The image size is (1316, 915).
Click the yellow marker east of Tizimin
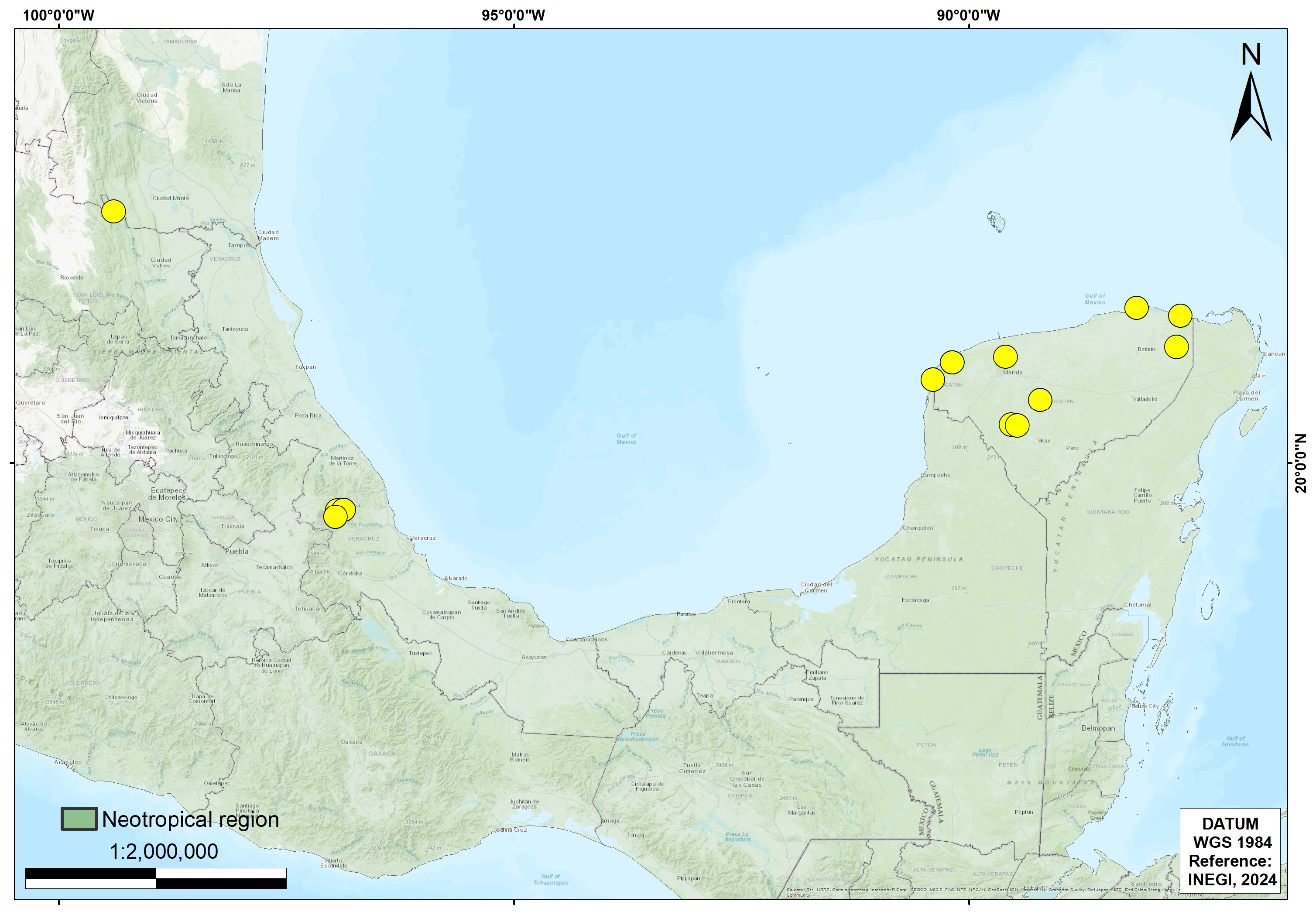click(1176, 347)
